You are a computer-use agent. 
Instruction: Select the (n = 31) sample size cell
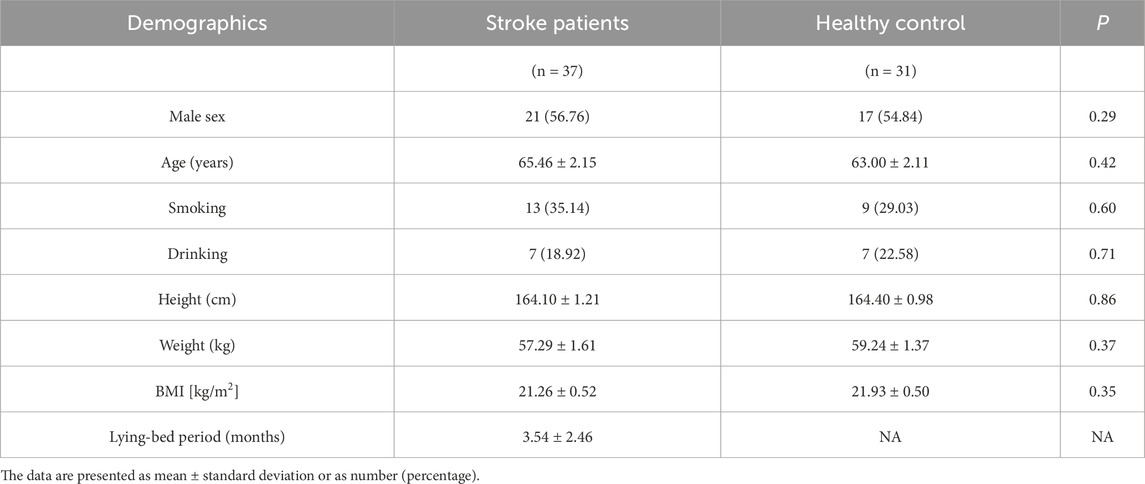click(890, 71)
